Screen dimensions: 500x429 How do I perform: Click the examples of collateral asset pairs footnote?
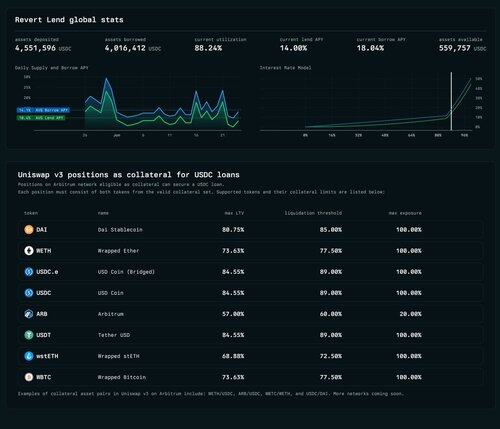pyautogui.click(x=211, y=394)
